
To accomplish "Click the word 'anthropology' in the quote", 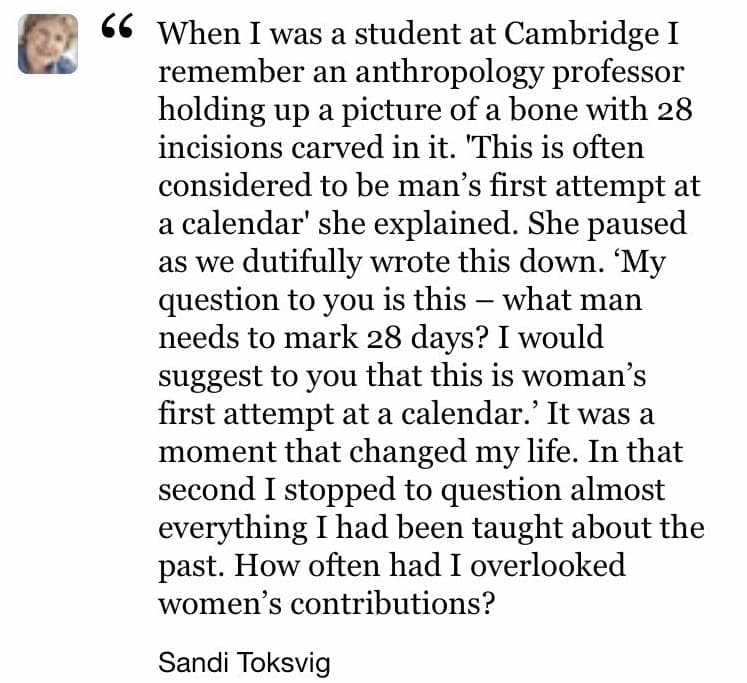I will pyautogui.click(x=450, y=72).
